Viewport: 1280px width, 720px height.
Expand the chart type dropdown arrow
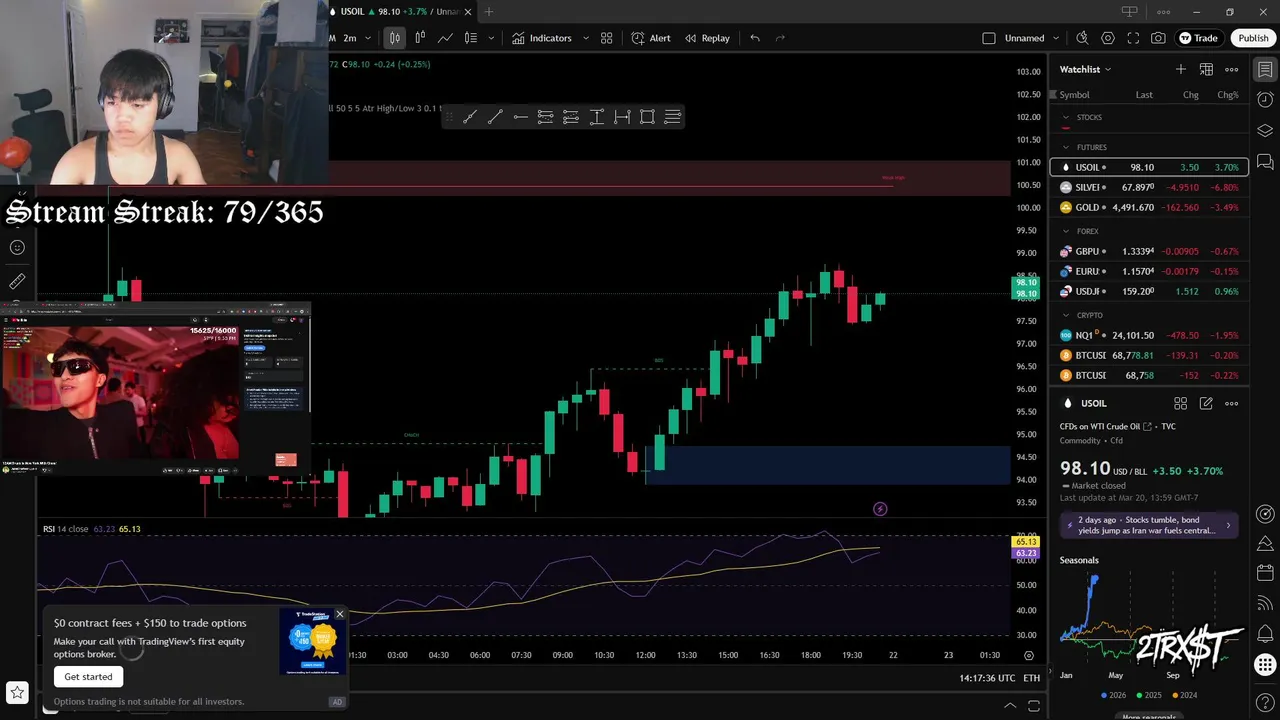tap(491, 38)
